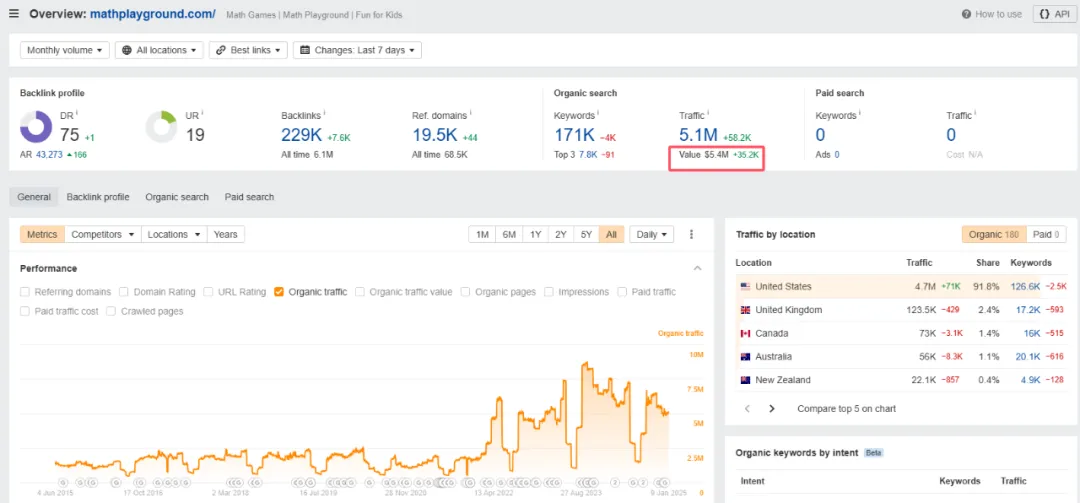Image resolution: width=1080 pixels, height=503 pixels.
Task: Click the New Zealand flag icon
Action: [x=745, y=380]
